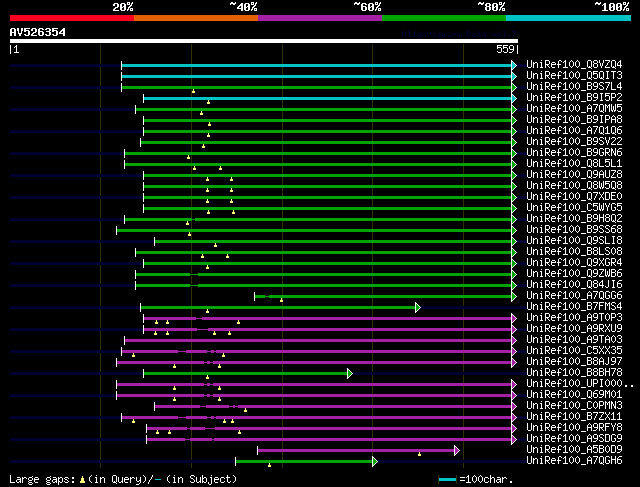Click the UniRef100_B8AJ97 label

click(574, 362)
